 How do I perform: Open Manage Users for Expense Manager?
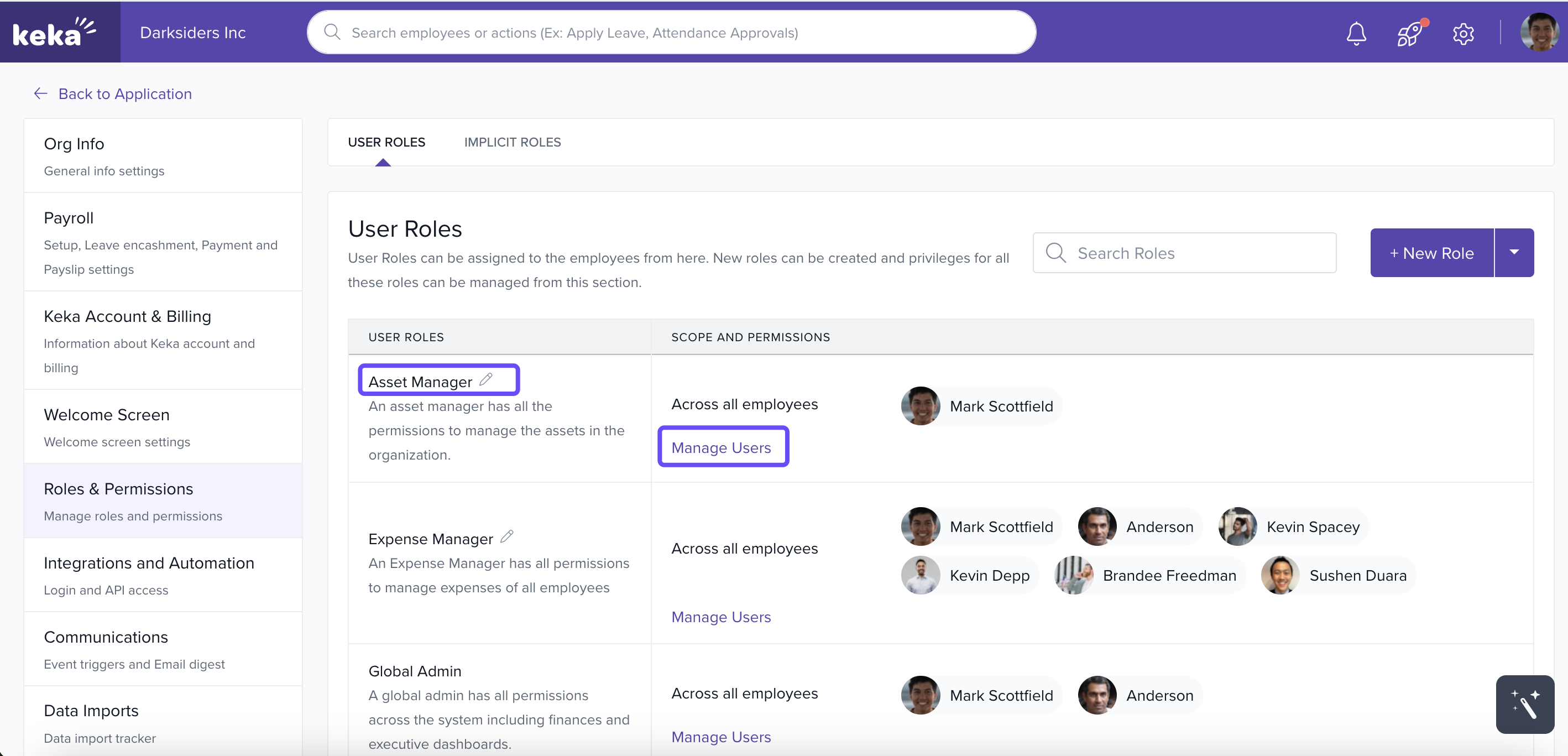pyautogui.click(x=721, y=617)
